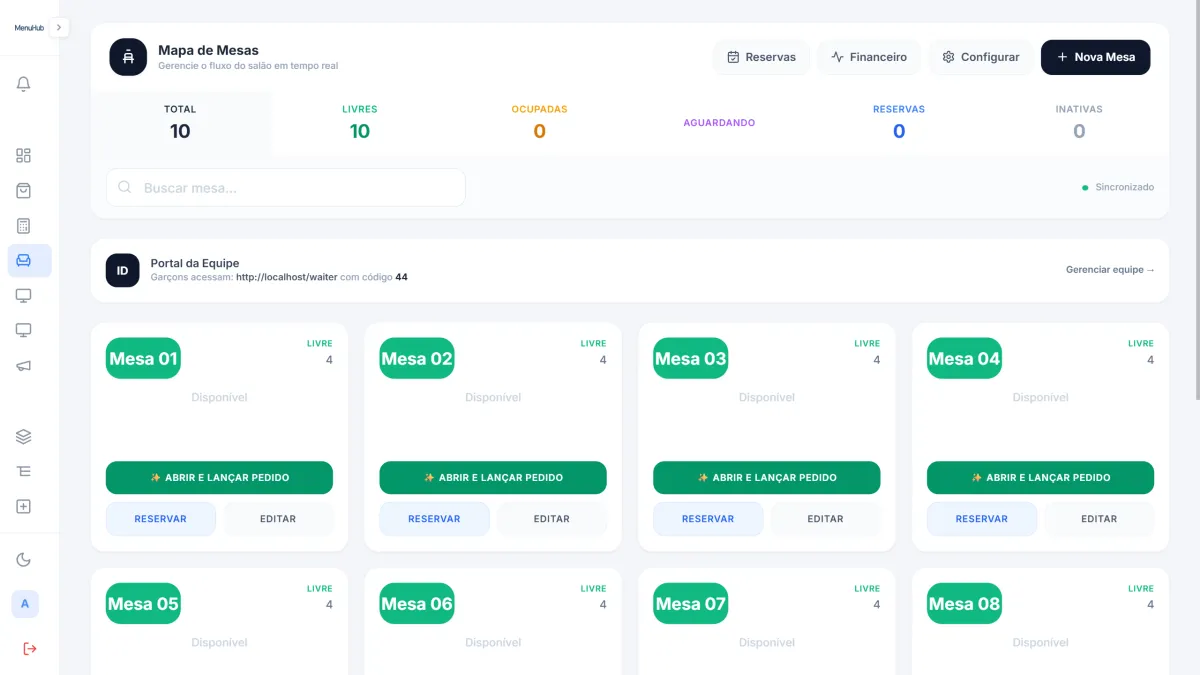Click the Mesa 07 badge

691,604
